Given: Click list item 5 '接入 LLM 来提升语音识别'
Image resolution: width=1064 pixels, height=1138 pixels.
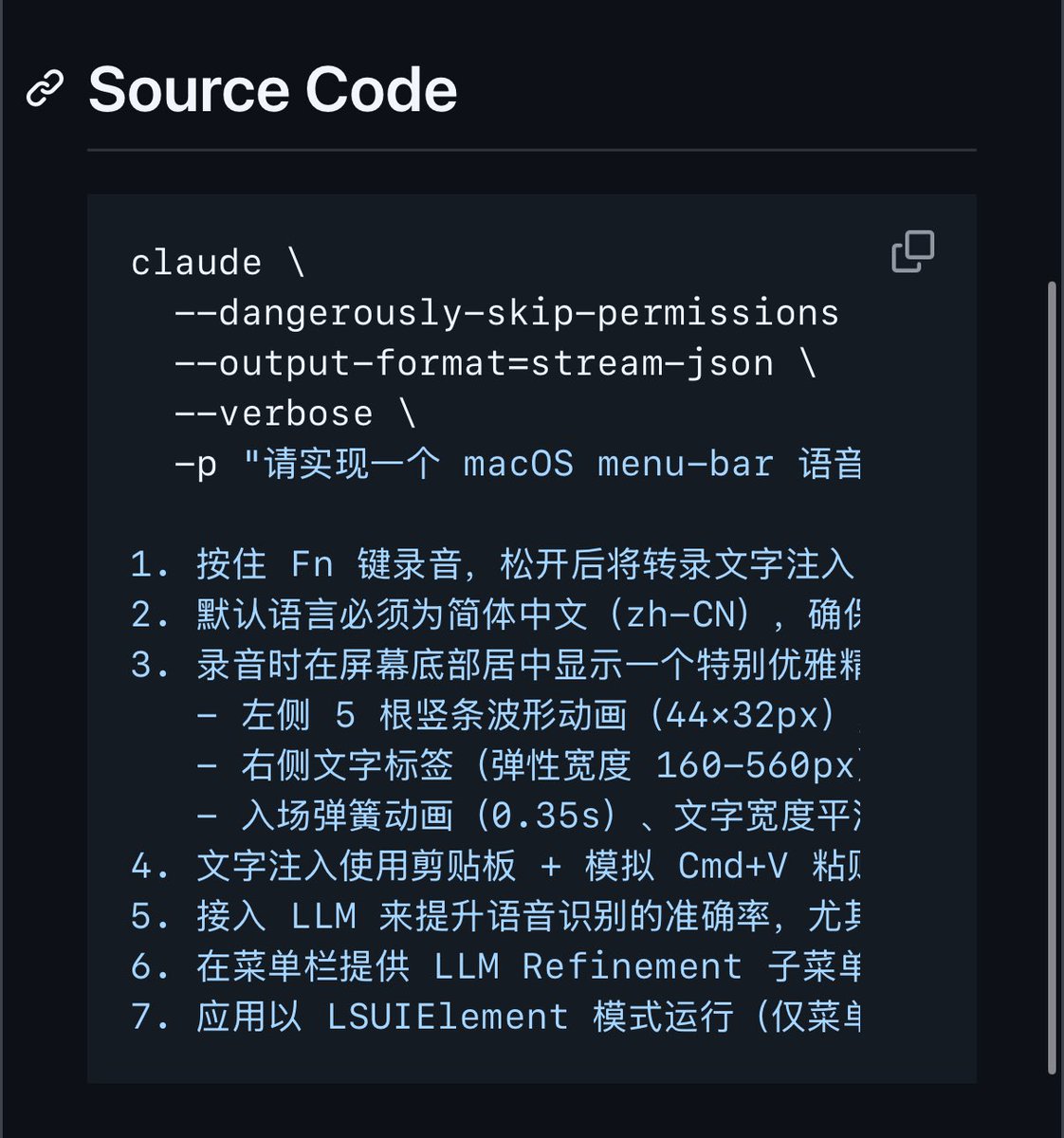Looking at the screenshot, I should pyautogui.click(x=495, y=916).
